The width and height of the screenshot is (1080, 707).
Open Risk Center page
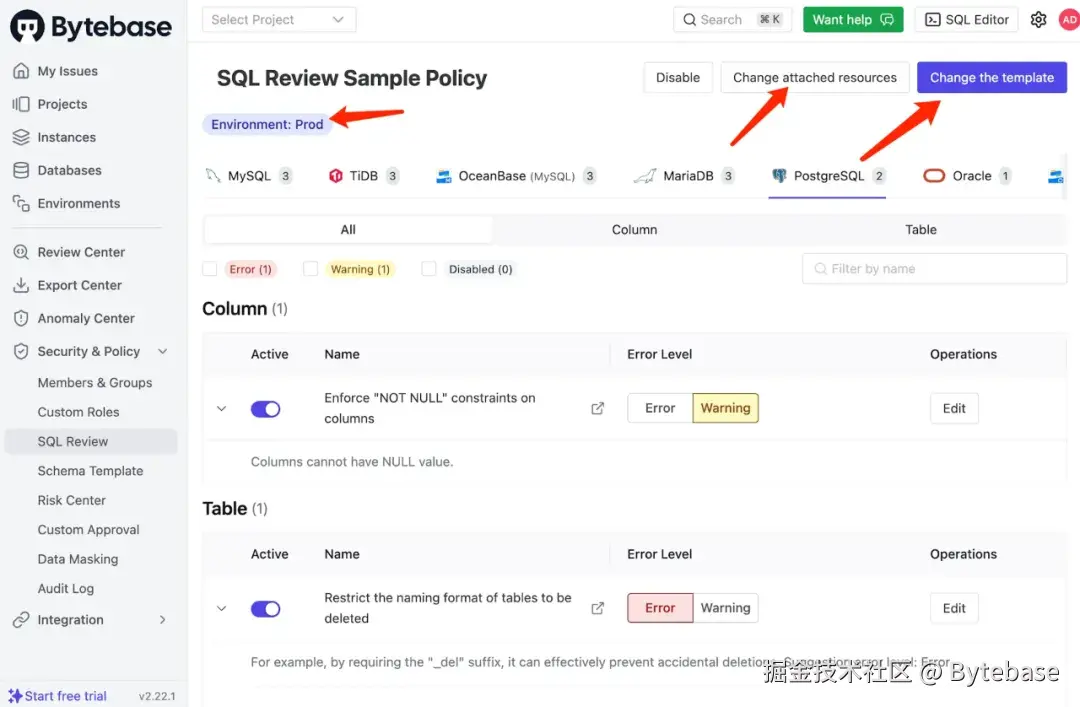pos(72,500)
